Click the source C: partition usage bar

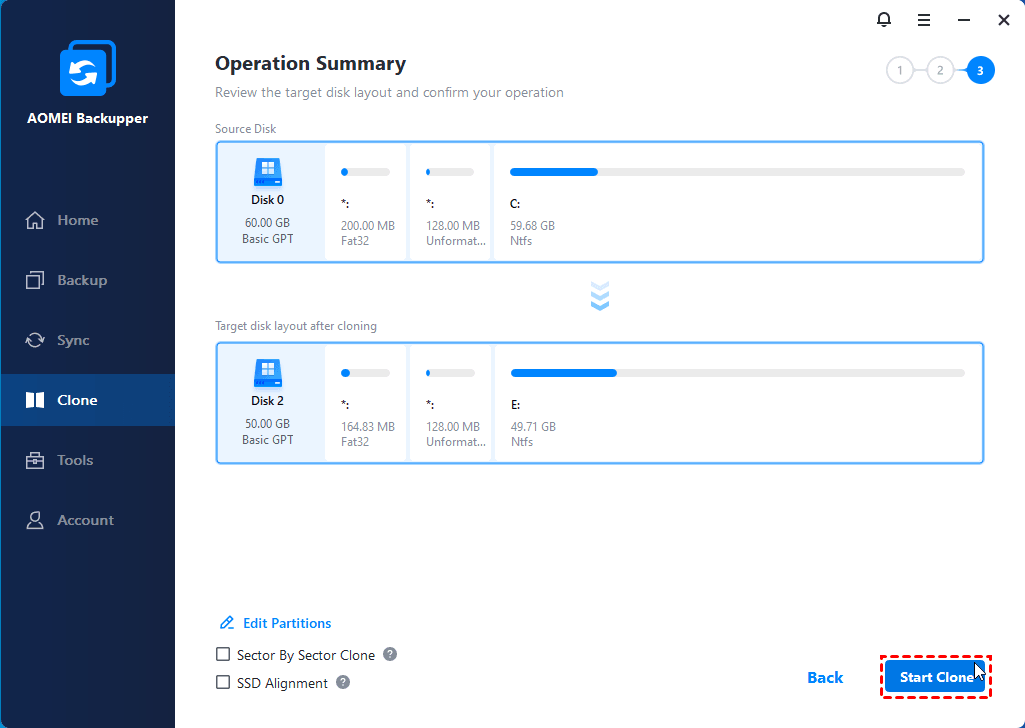(737, 172)
